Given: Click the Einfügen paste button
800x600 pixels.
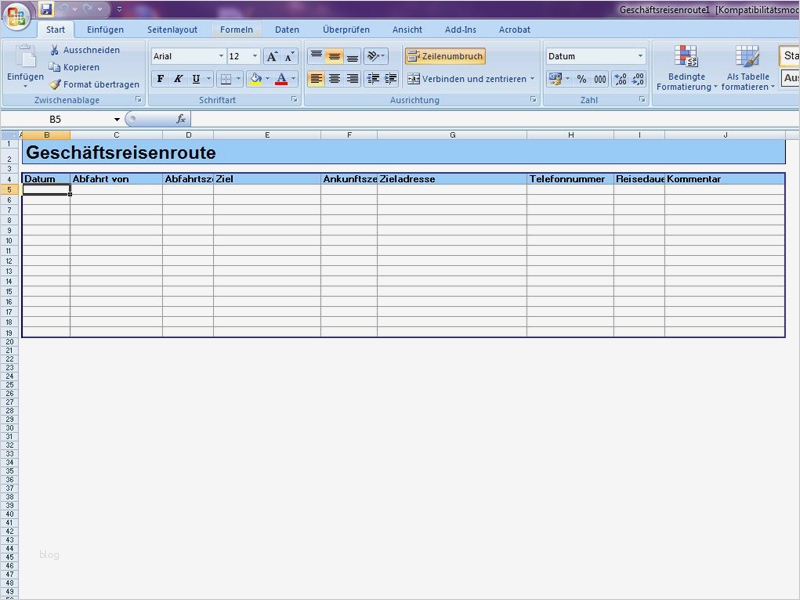Looking at the screenshot, I should tap(24, 60).
